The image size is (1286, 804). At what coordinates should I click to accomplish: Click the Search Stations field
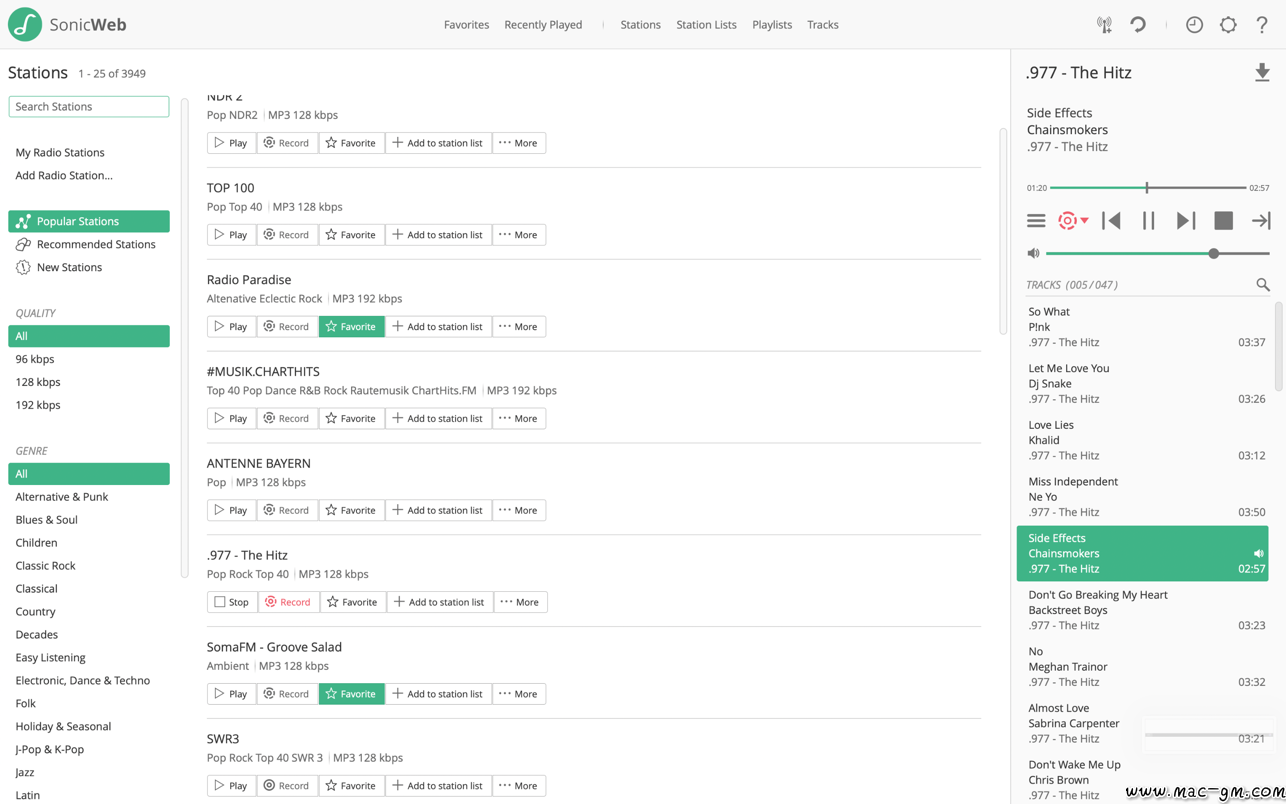89,107
